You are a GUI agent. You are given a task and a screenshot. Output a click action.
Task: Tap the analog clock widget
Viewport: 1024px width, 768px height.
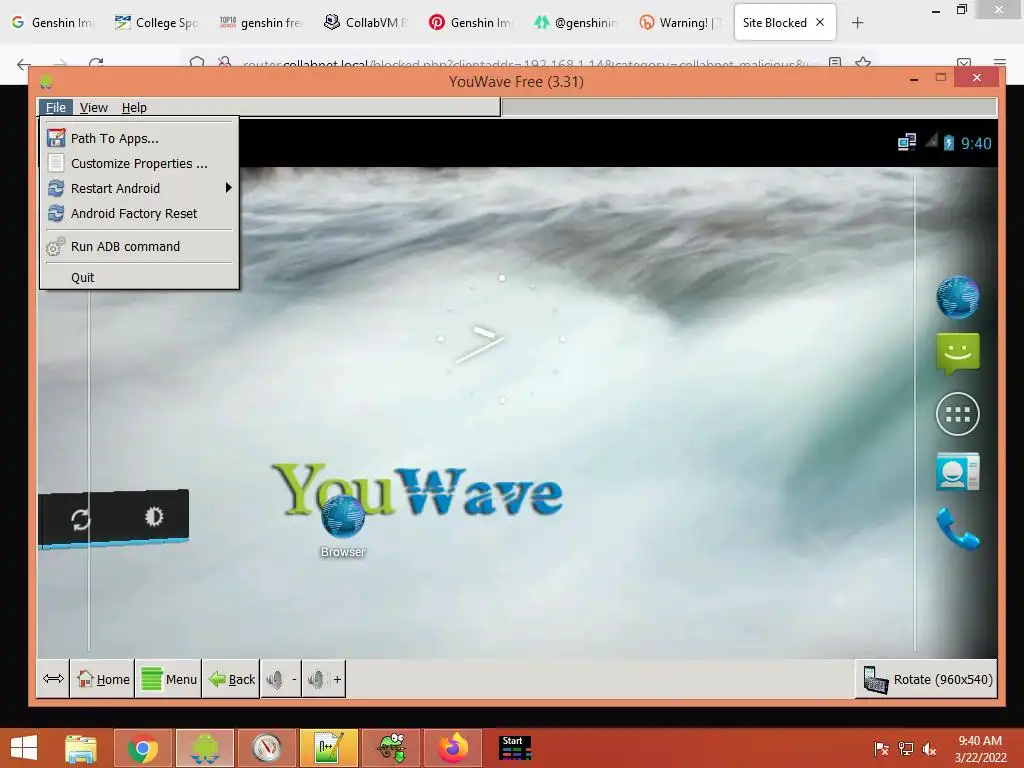[x=502, y=339]
